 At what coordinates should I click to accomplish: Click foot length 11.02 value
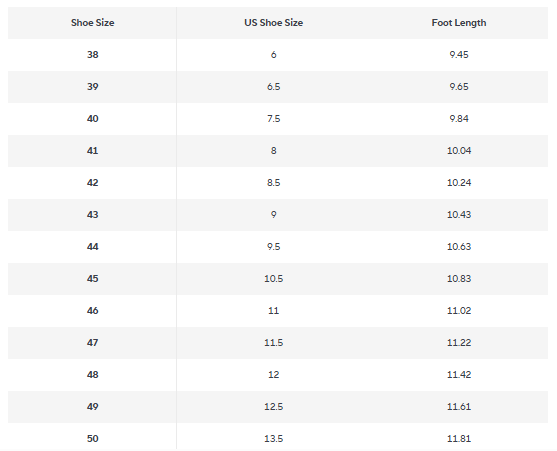pos(459,311)
